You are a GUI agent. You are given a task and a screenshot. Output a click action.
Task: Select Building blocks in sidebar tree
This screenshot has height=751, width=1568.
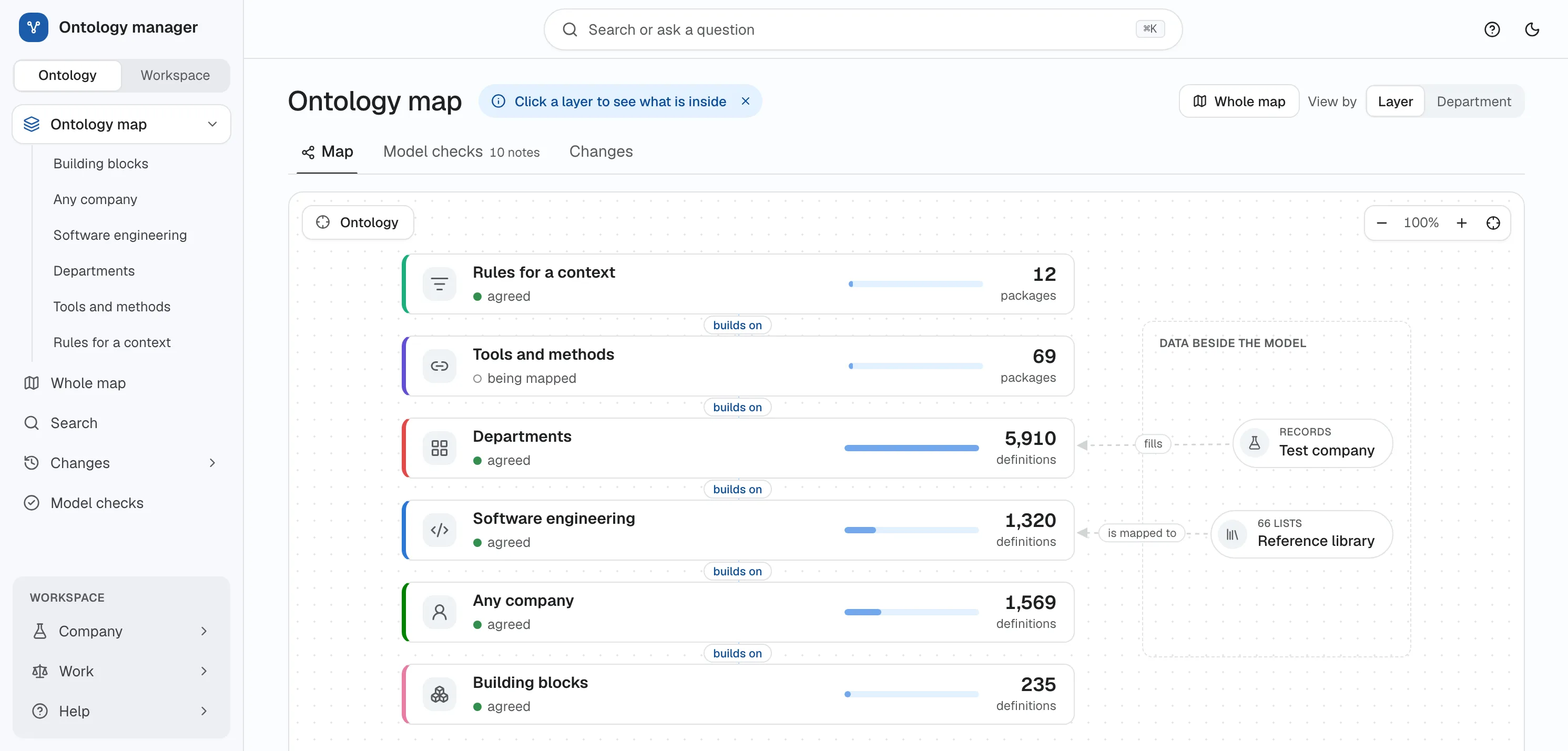(x=100, y=164)
